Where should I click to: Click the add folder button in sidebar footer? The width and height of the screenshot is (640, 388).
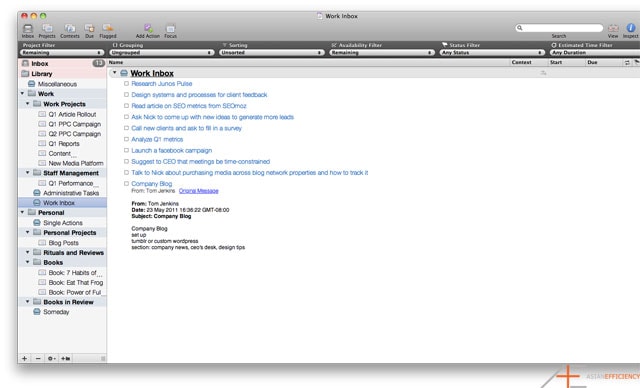[65, 358]
